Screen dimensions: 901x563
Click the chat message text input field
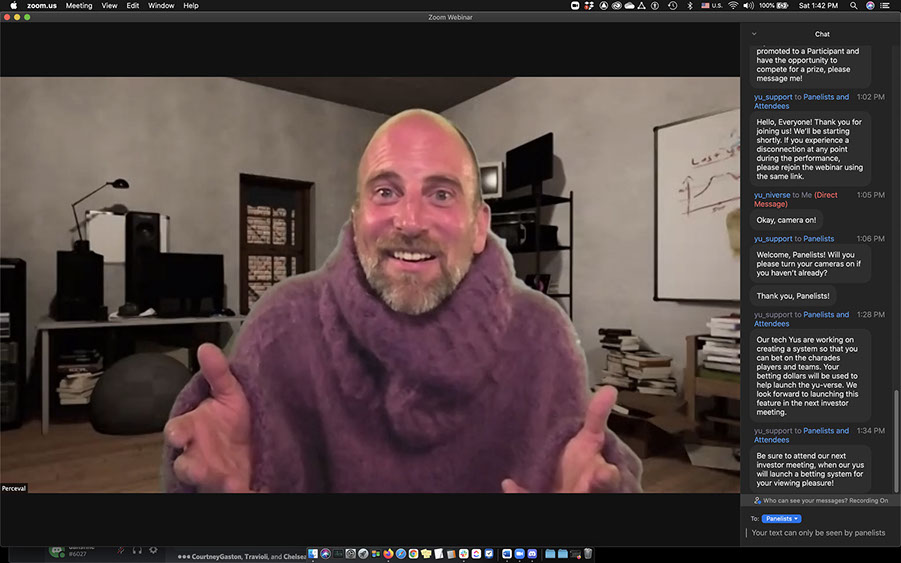[817, 533]
